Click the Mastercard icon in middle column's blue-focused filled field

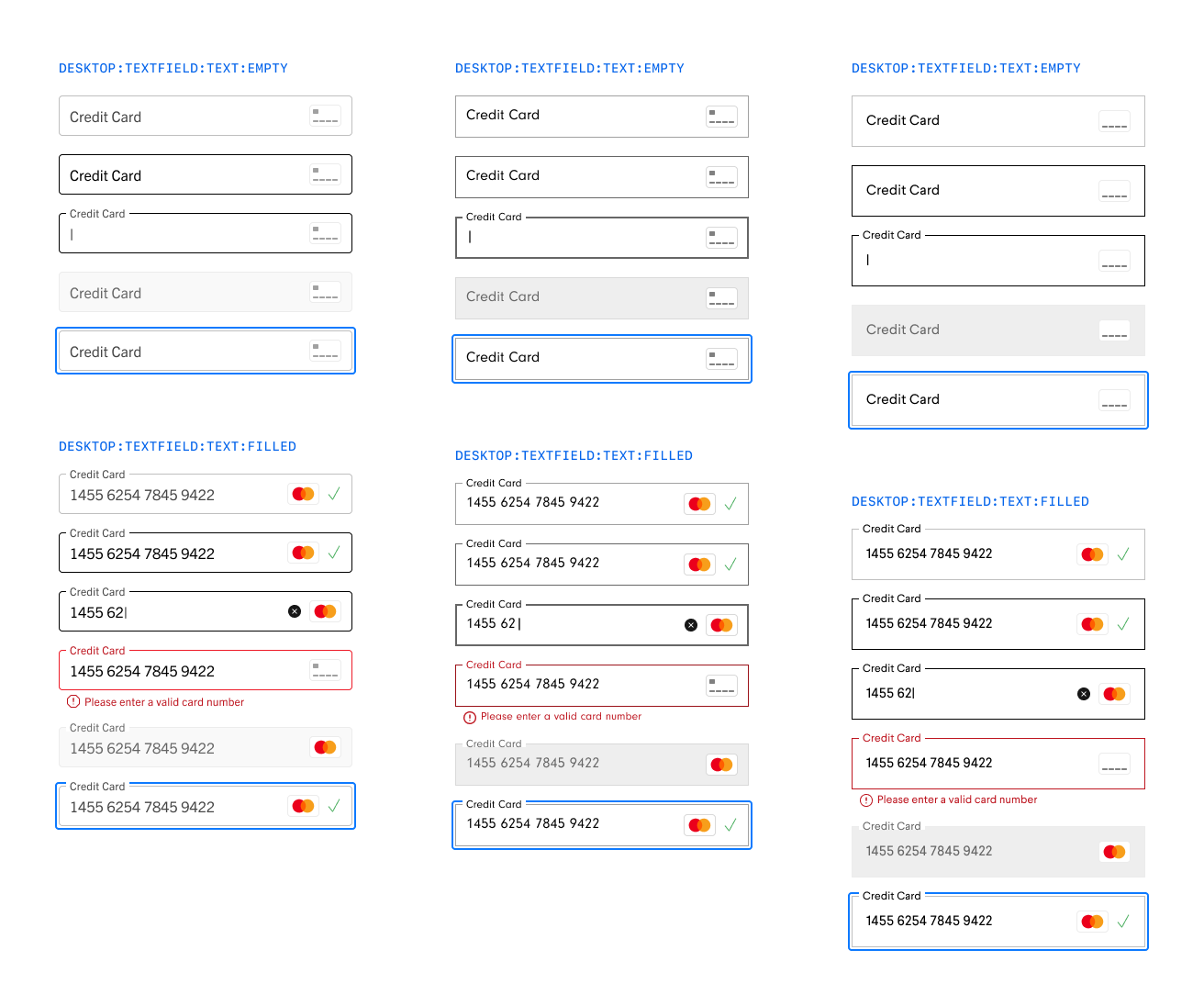pos(699,825)
